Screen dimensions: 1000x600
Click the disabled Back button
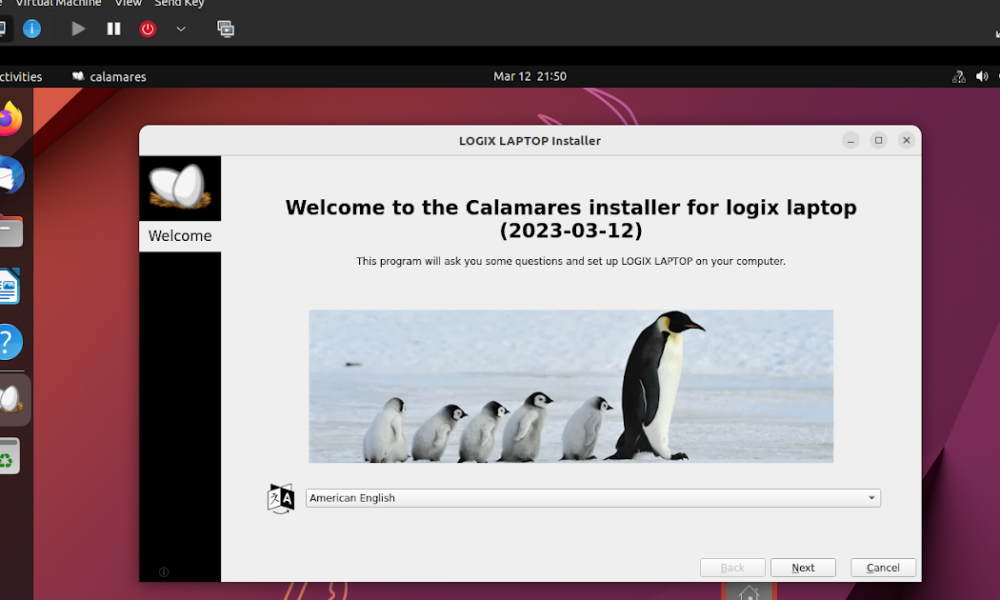coord(733,567)
